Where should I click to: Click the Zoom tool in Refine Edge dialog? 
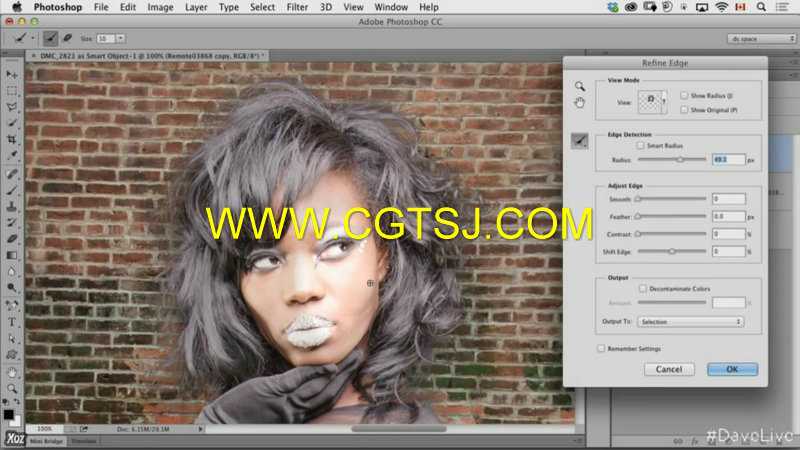580,86
